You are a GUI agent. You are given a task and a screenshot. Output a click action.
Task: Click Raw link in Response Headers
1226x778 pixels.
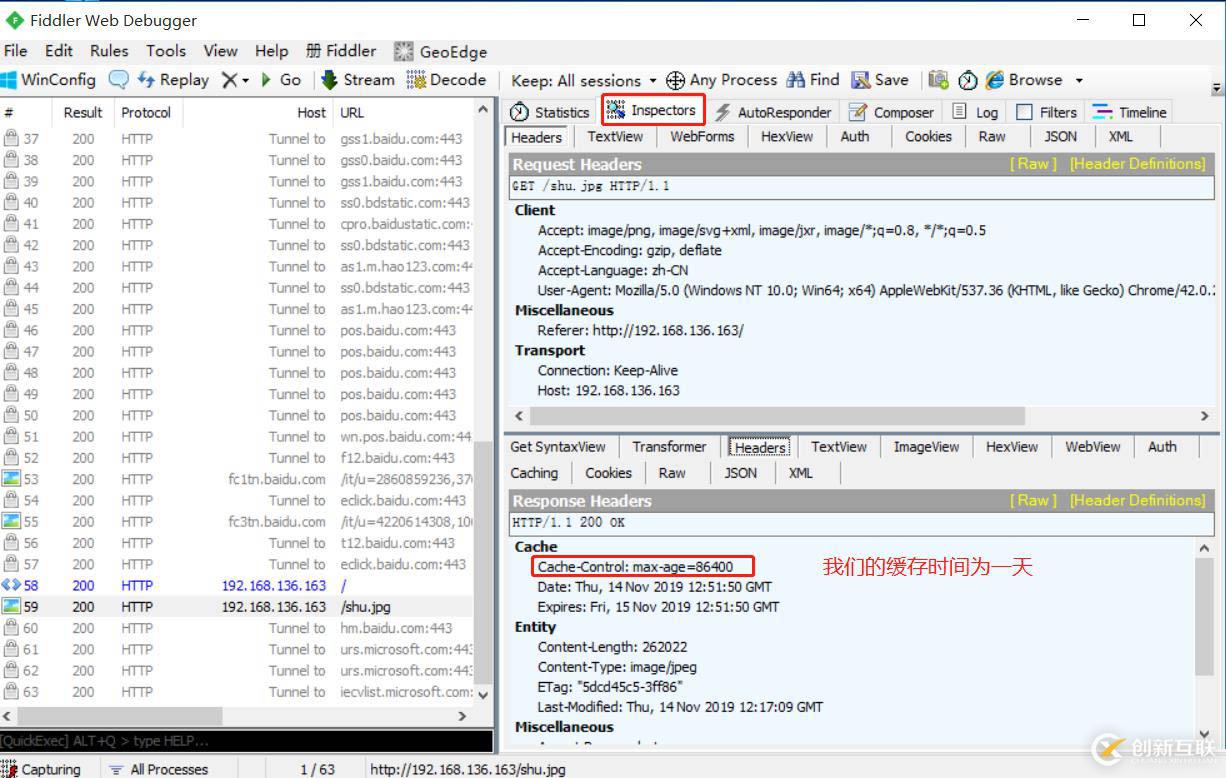[1033, 500]
